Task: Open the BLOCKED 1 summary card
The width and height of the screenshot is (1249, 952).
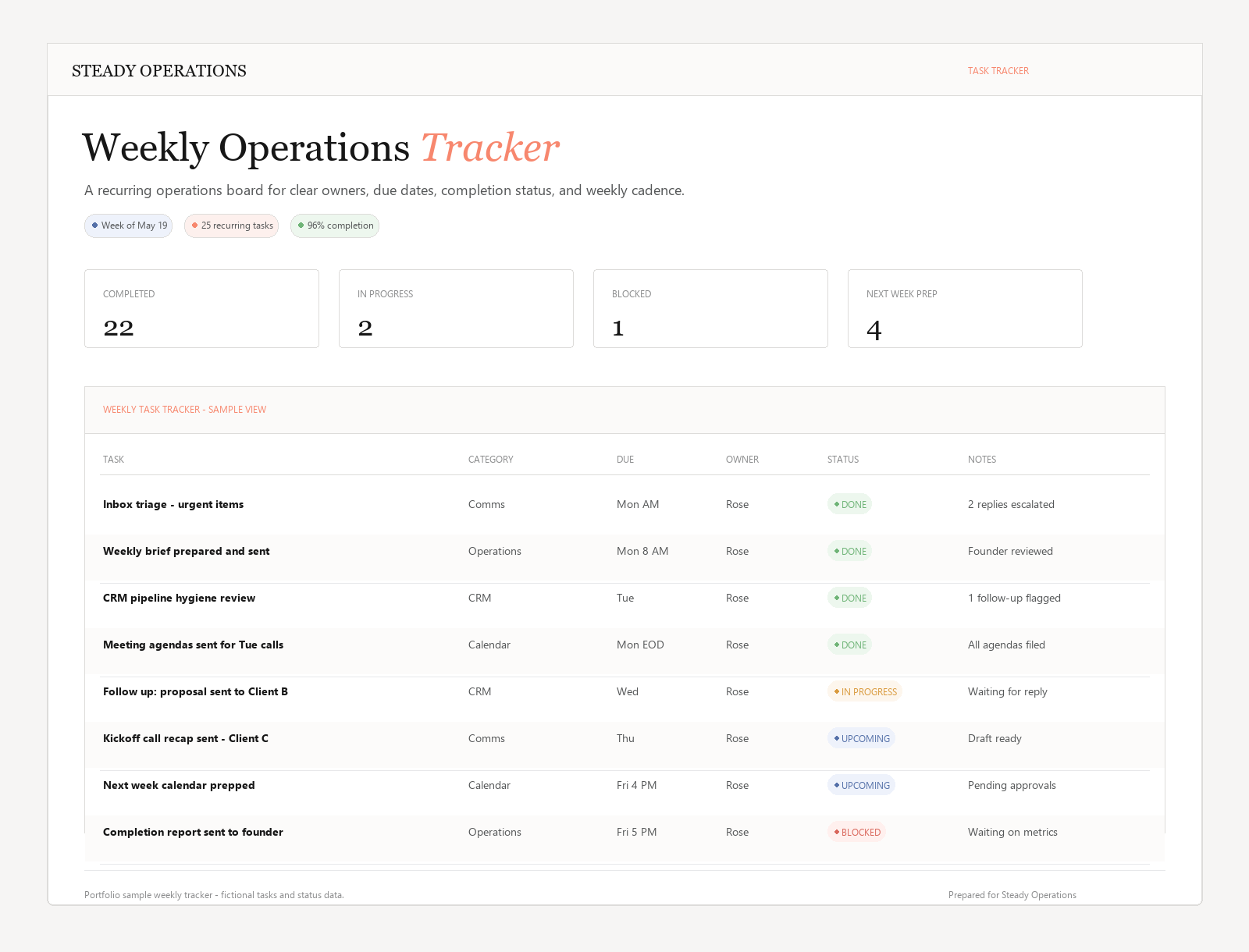Action: (710, 309)
